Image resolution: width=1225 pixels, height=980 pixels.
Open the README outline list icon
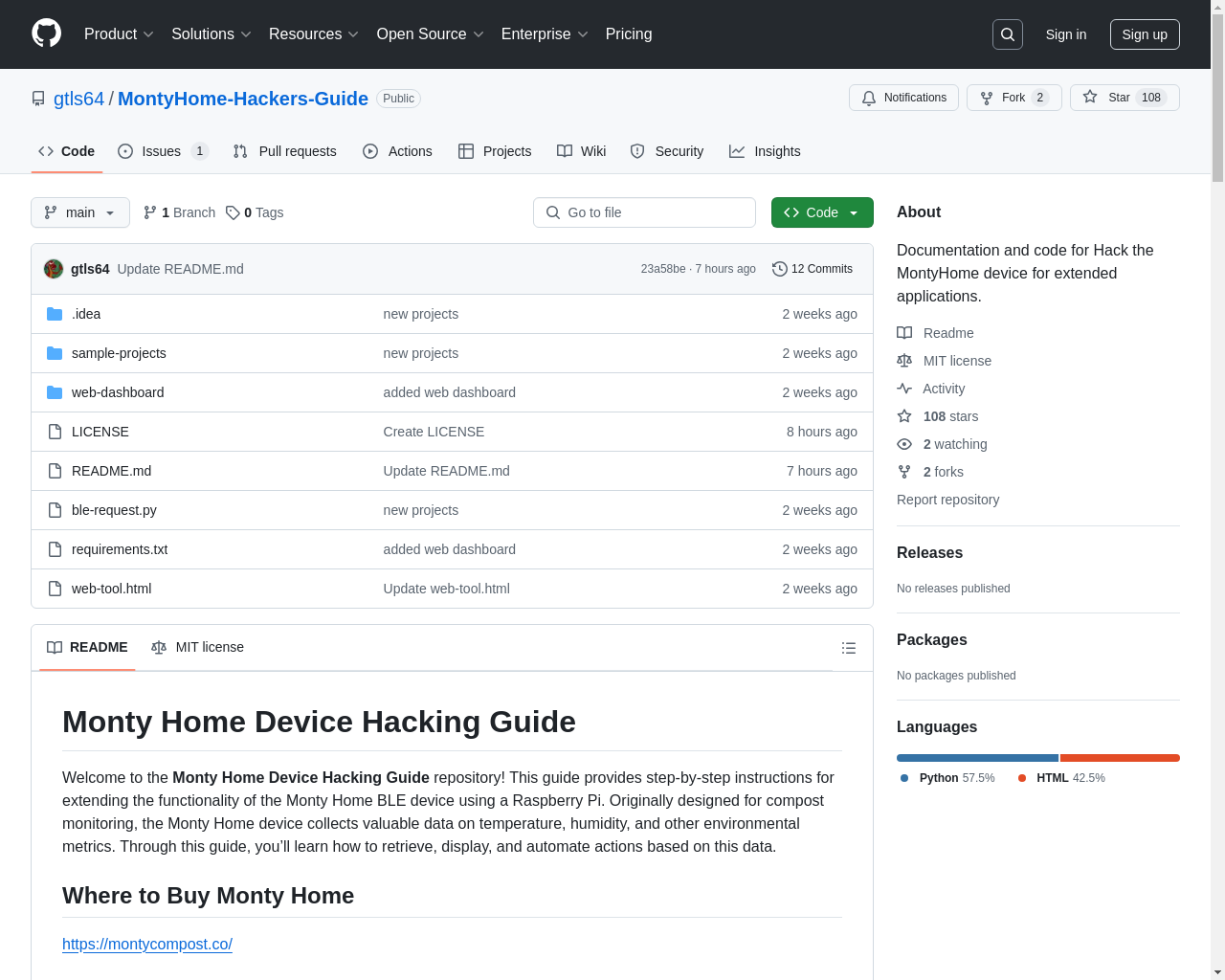click(x=849, y=648)
